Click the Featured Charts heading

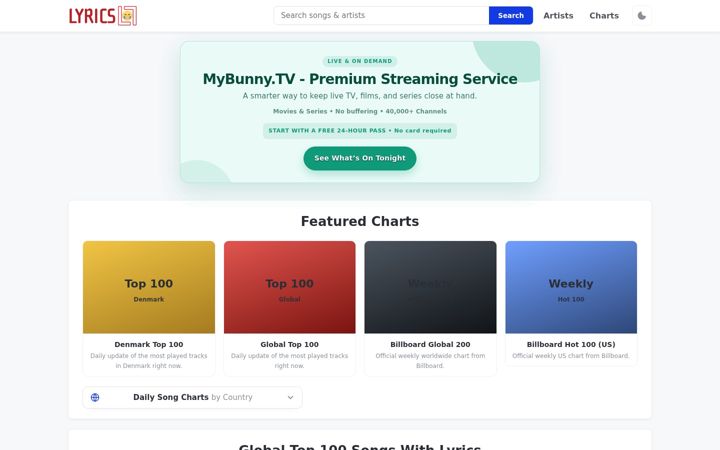pyautogui.click(x=360, y=221)
